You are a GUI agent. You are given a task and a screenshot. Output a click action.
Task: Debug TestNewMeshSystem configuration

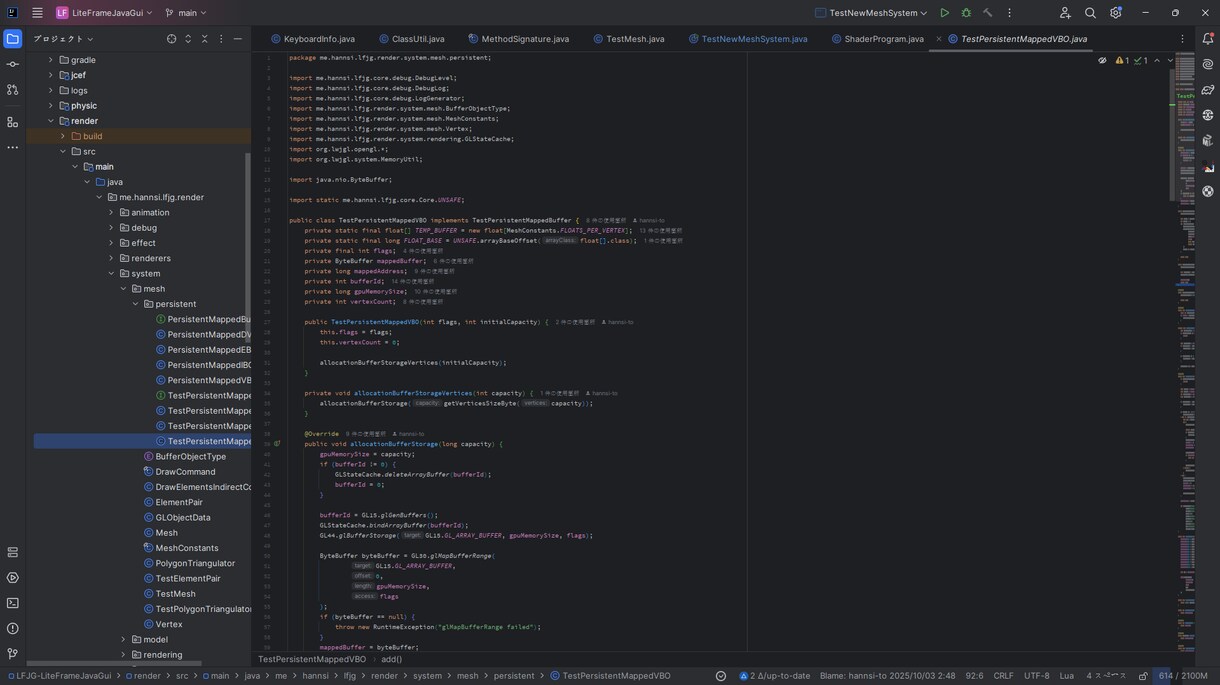click(x=966, y=13)
